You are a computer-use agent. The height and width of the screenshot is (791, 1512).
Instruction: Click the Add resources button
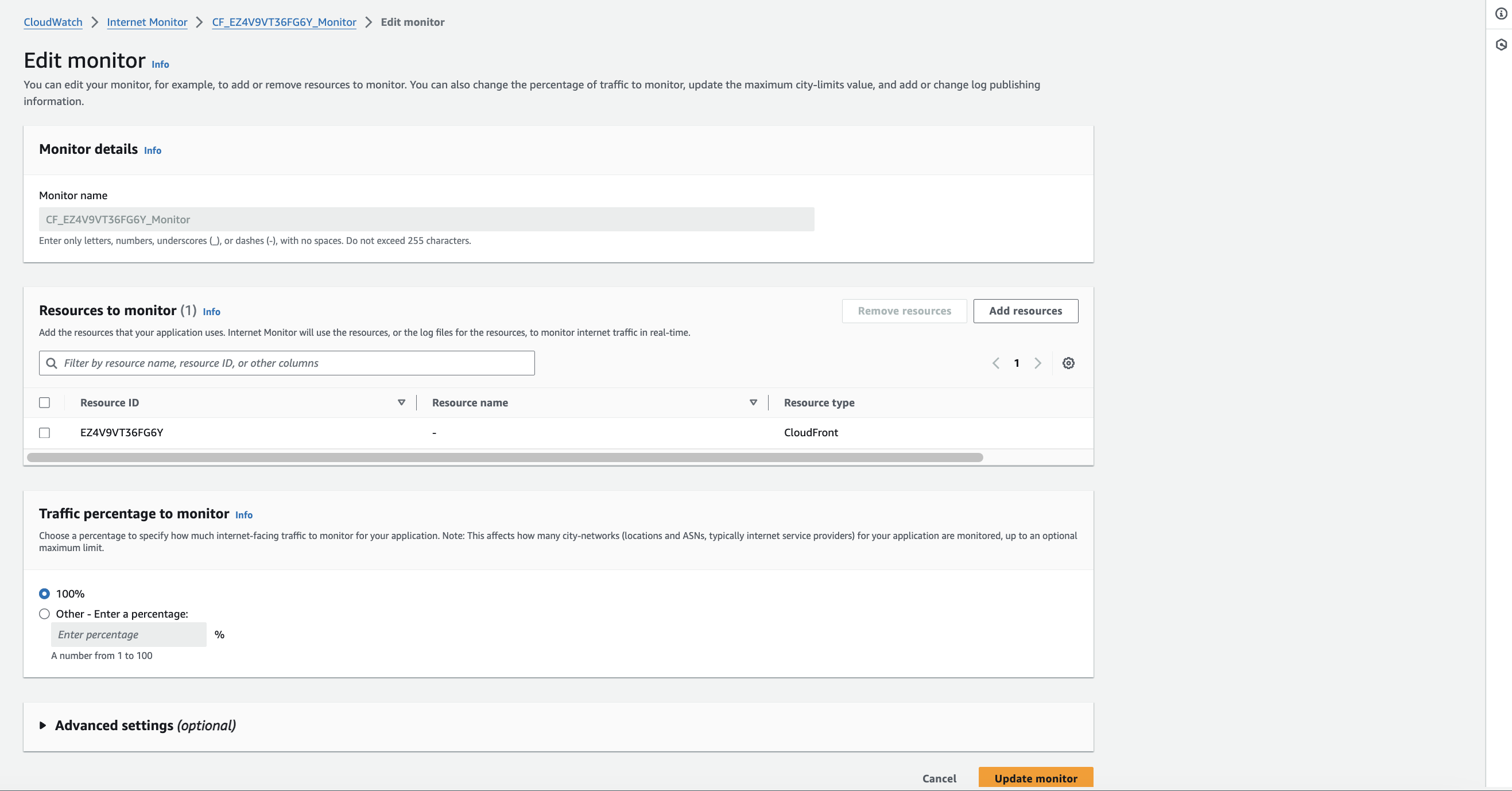click(1025, 311)
